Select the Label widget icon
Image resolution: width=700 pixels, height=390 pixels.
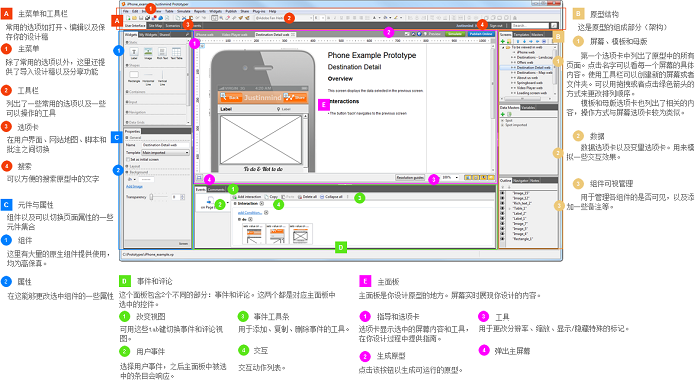134,52
